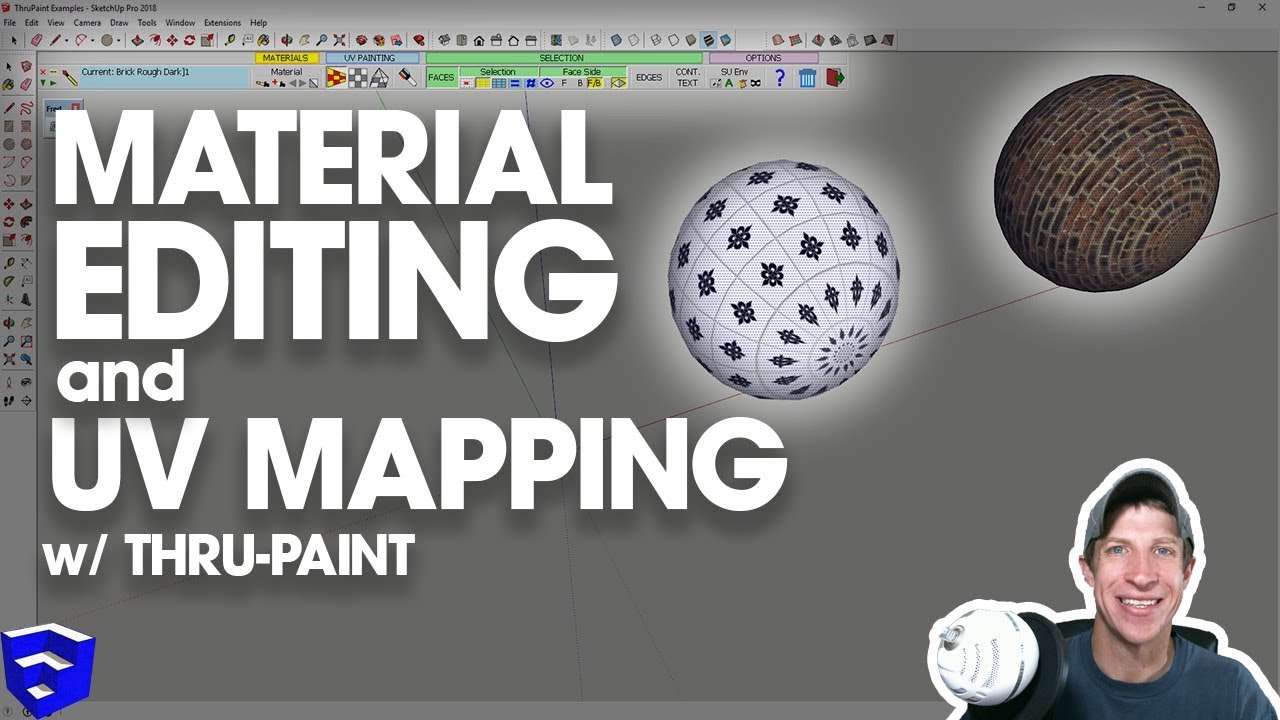Open the Extensions menu

coord(222,22)
